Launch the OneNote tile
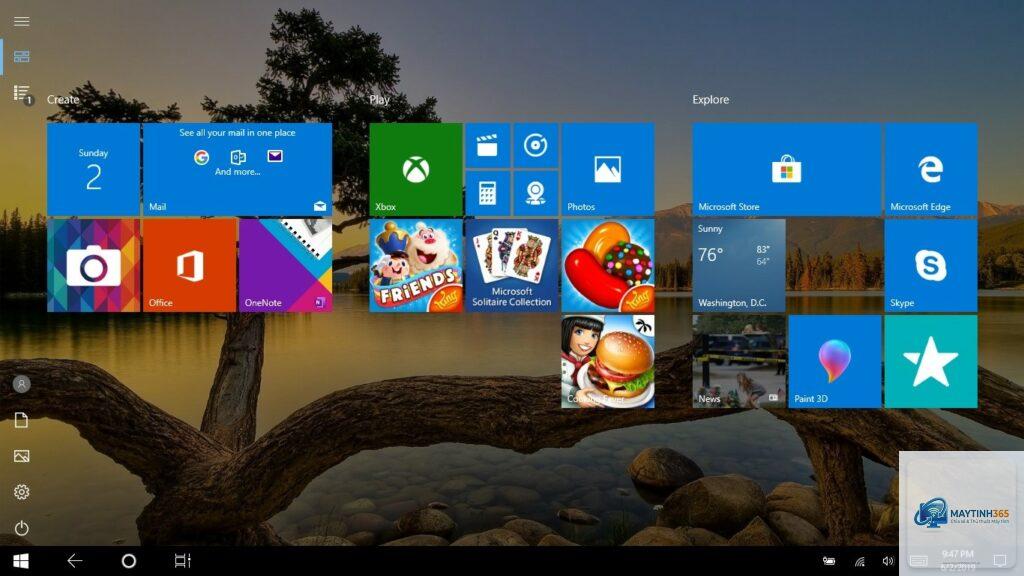Viewport: 1024px width, 576px height. pos(285,265)
